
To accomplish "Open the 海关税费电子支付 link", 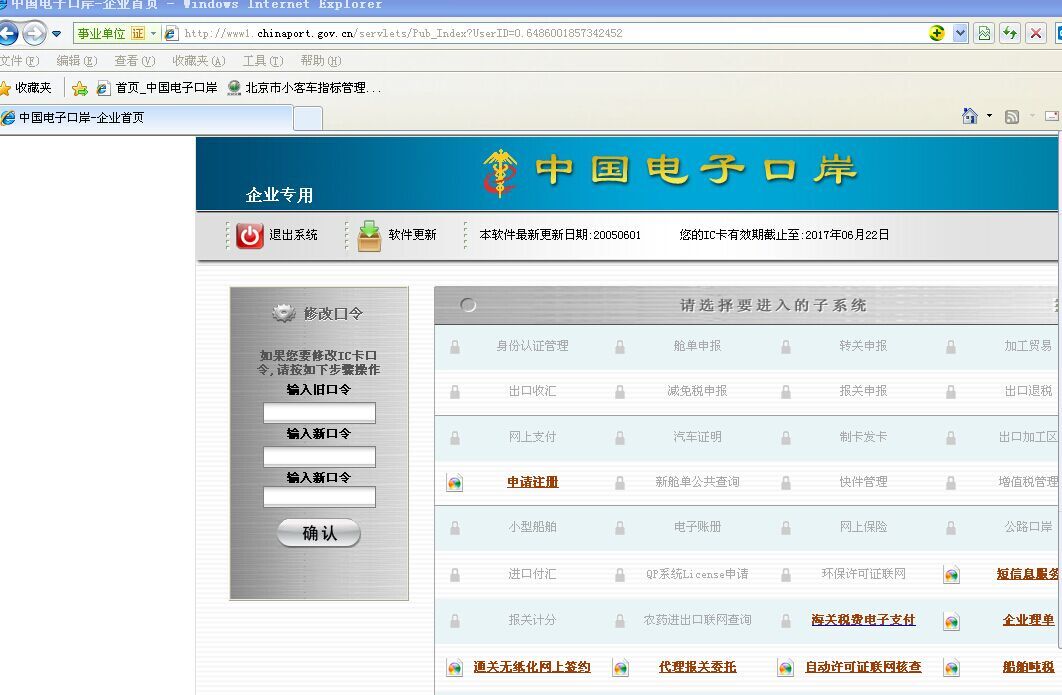I will tap(863, 620).
